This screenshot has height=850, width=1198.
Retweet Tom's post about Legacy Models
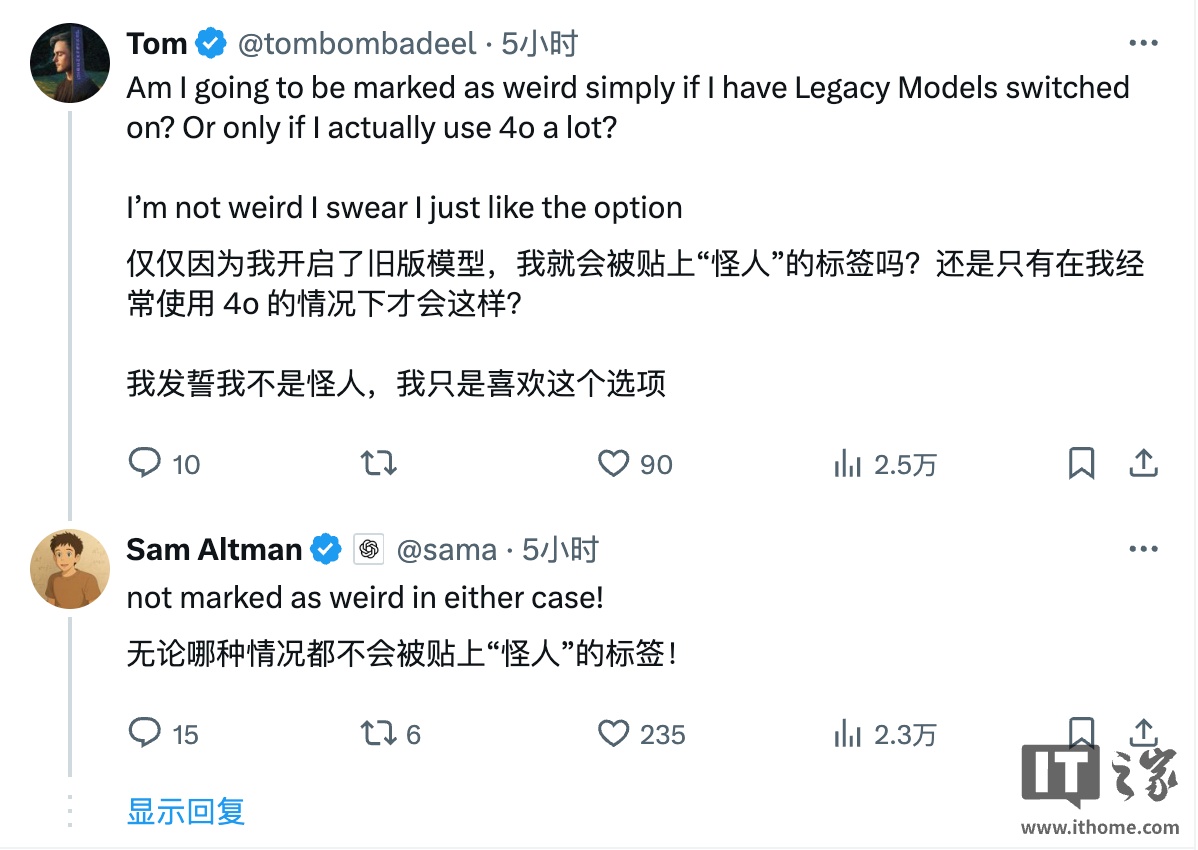click(x=378, y=463)
